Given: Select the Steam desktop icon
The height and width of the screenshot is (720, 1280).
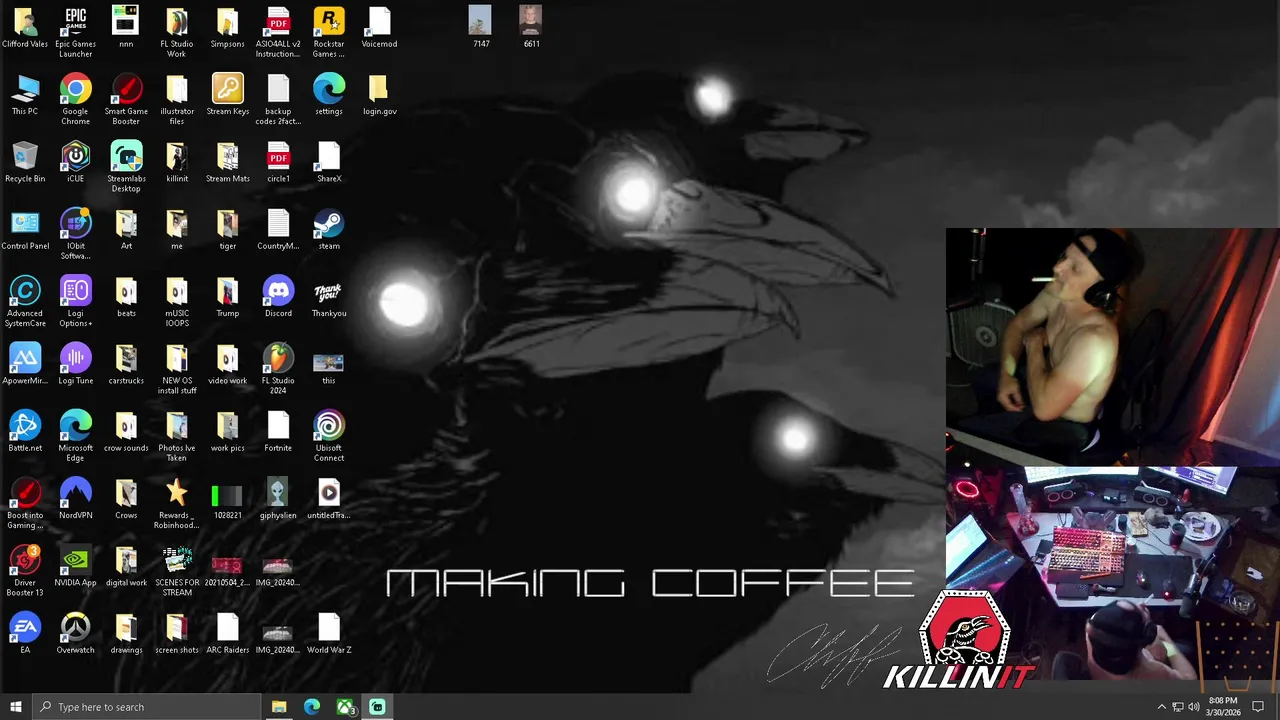Looking at the screenshot, I should click(x=329, y=230).
